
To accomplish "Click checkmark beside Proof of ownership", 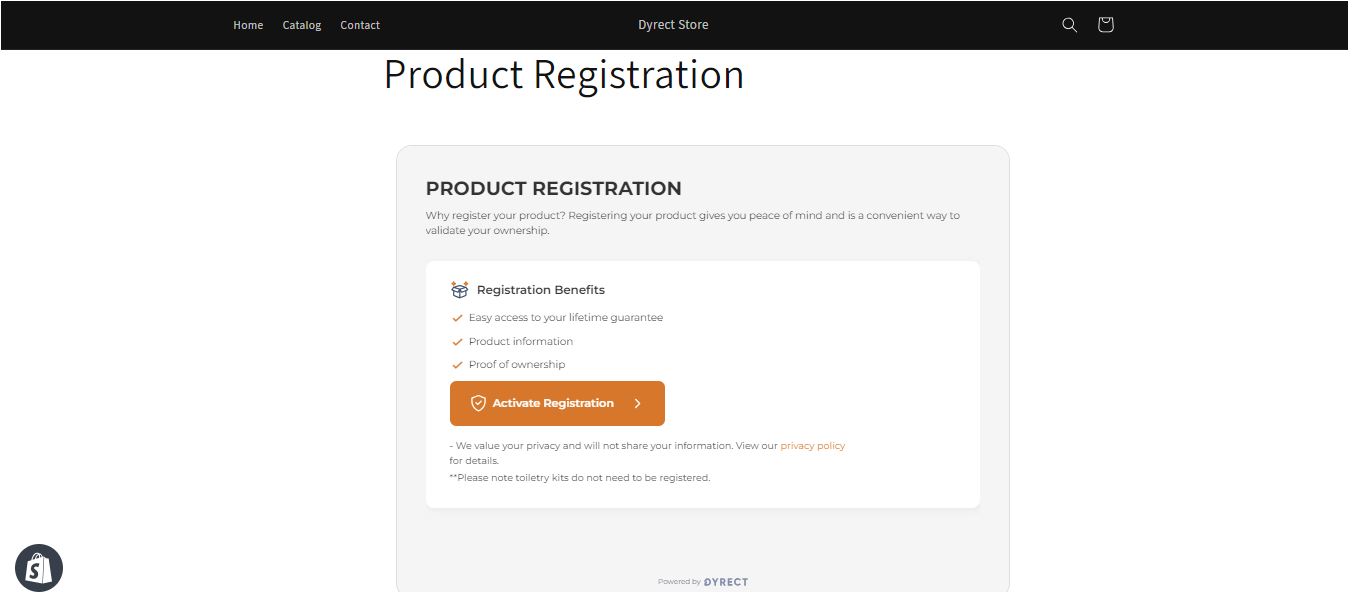I will click(x=457, y=365).
